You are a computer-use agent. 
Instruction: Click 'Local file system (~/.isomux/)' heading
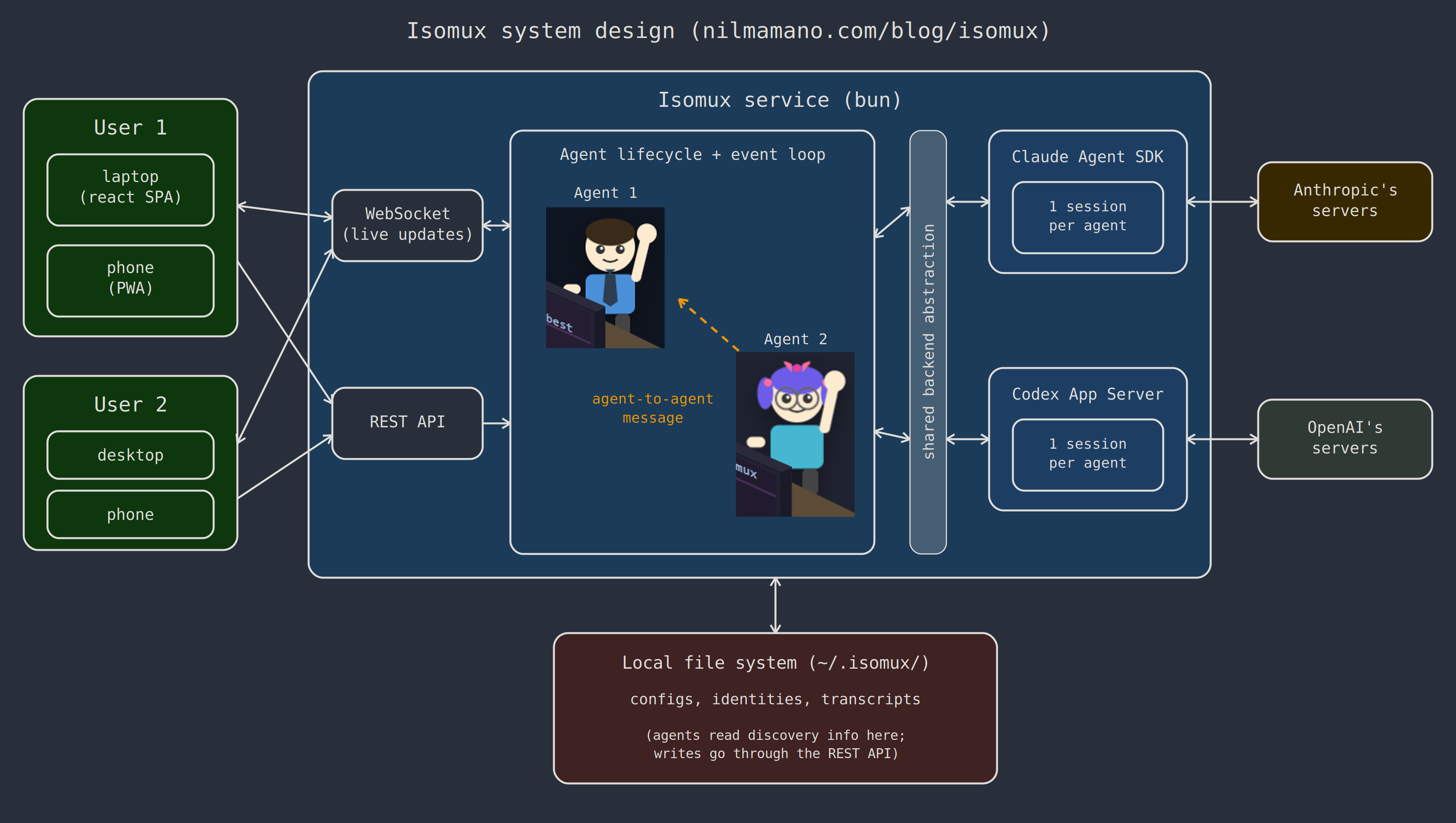775,662
